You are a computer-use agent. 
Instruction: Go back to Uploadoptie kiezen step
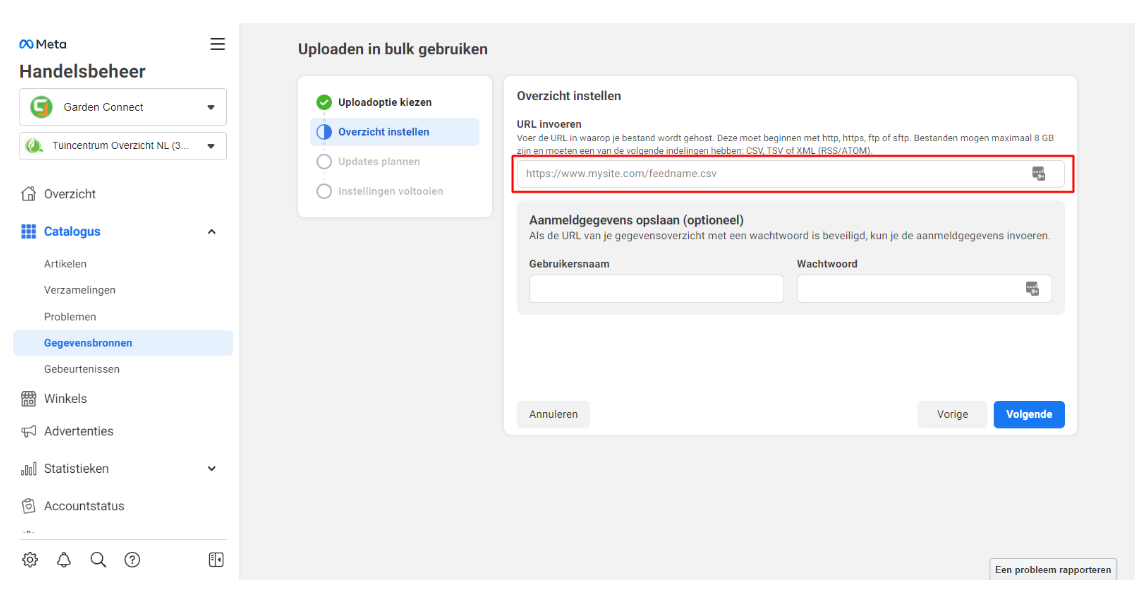tap(384, 102)
